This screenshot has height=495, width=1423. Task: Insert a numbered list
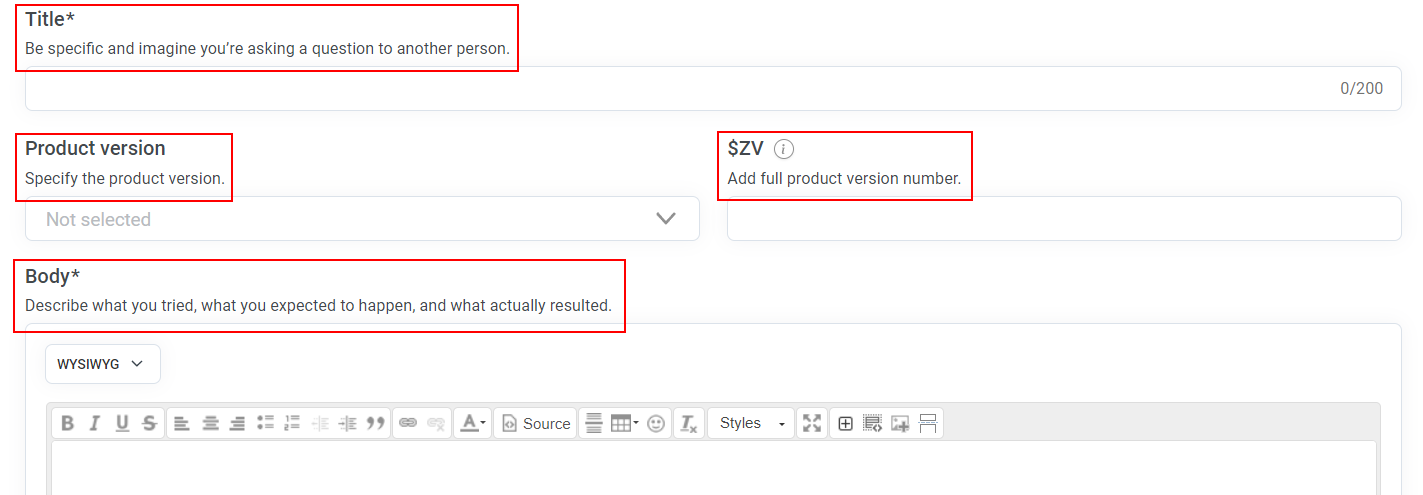coord(292,424)
